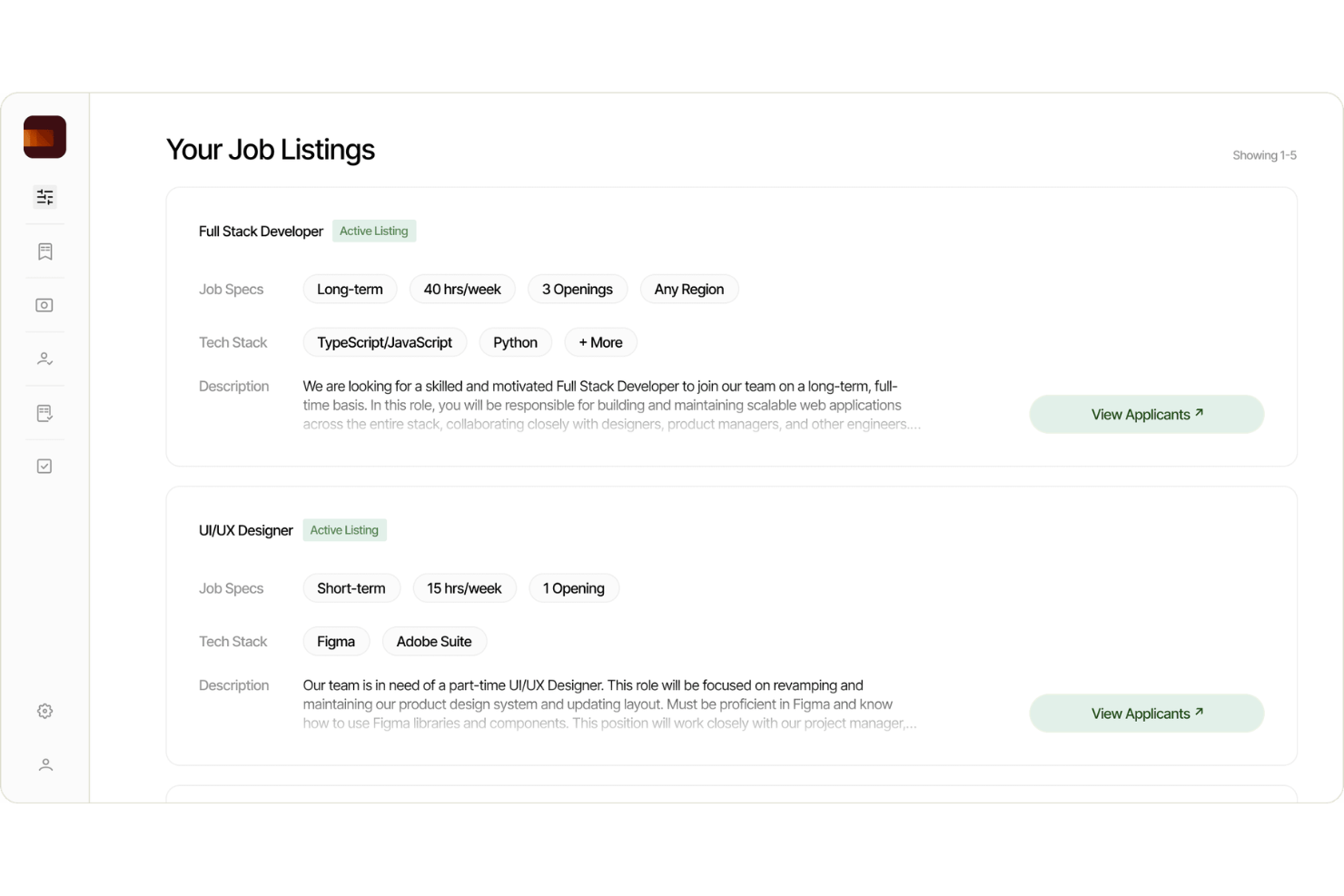Click Active Listing badge on UI/UX Designer
Screen dimensions: 1344x896
[x=344, y=530]
